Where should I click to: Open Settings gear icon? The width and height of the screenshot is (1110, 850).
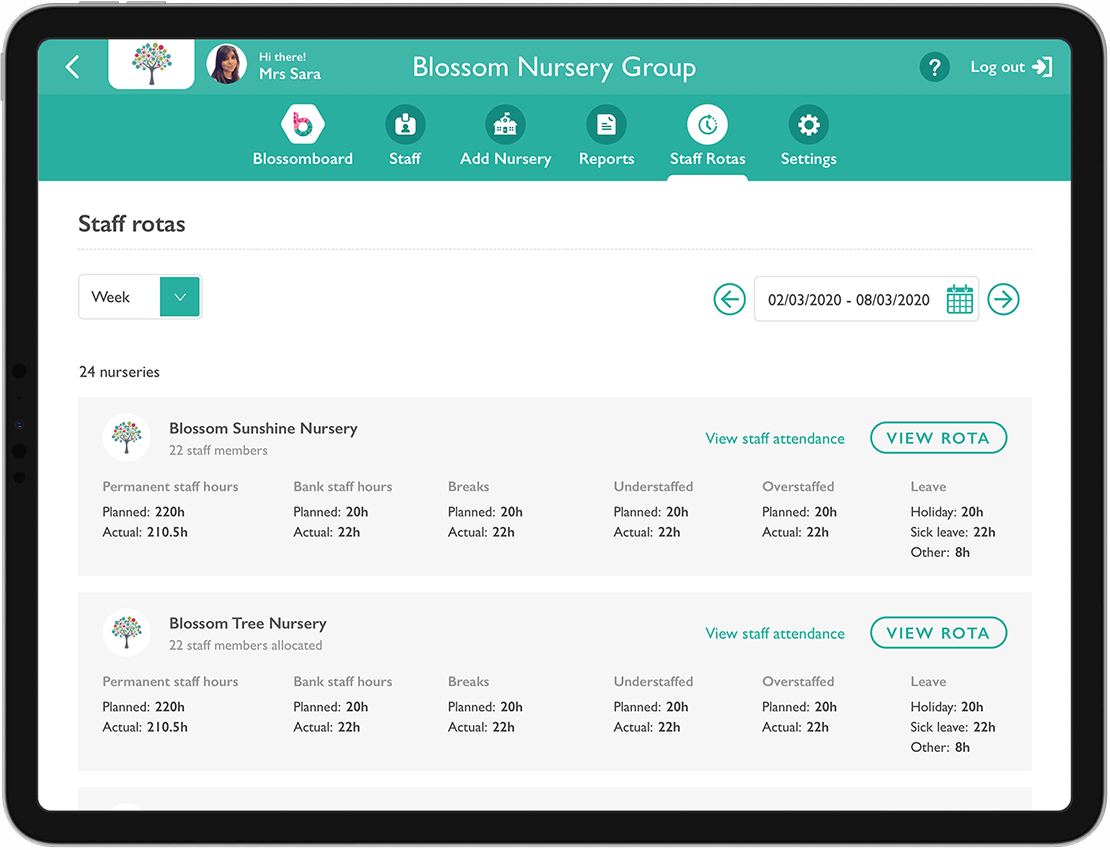pos(808,125)
